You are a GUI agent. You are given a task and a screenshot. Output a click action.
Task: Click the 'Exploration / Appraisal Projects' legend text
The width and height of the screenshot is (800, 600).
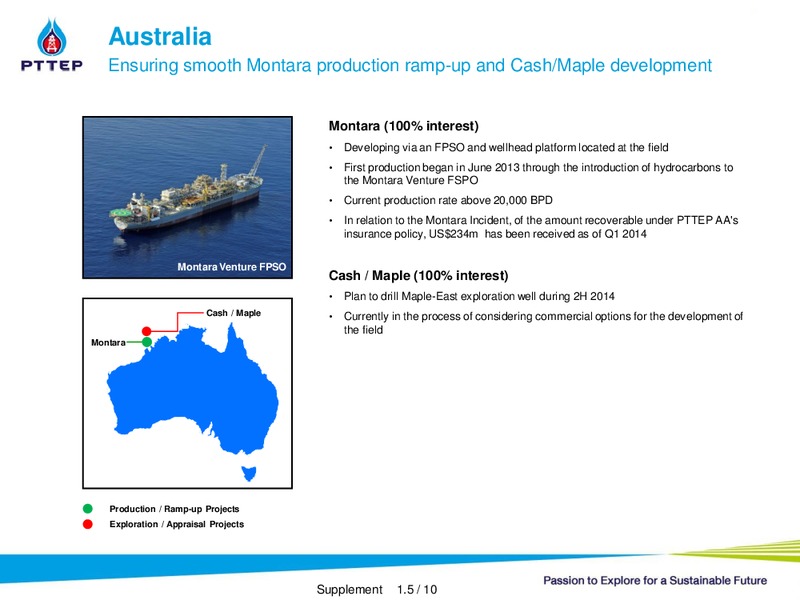(x=177, y=524)
